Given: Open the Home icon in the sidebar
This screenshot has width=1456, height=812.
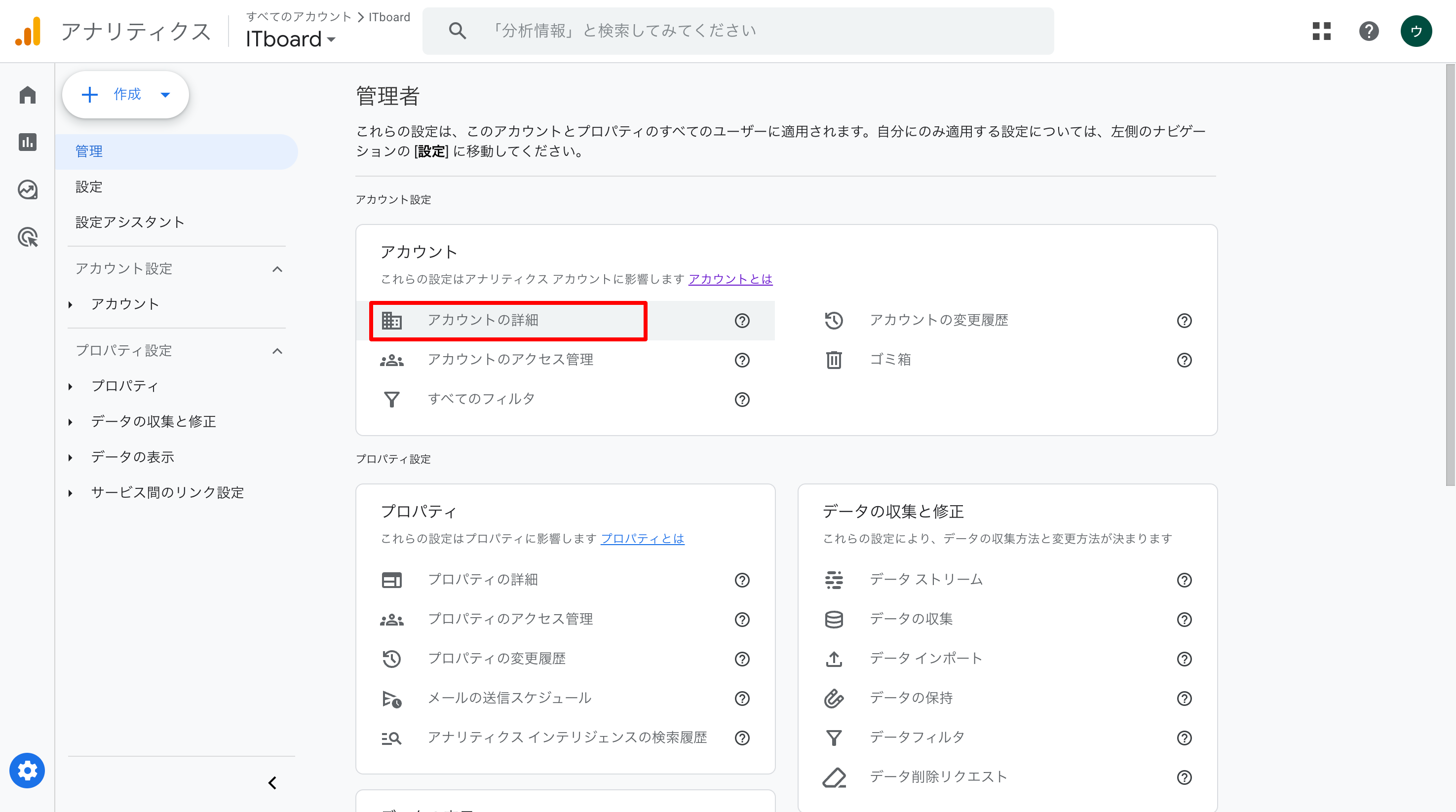Looking at the screenshot, I should pyautogui.click(x=27, y=94).
